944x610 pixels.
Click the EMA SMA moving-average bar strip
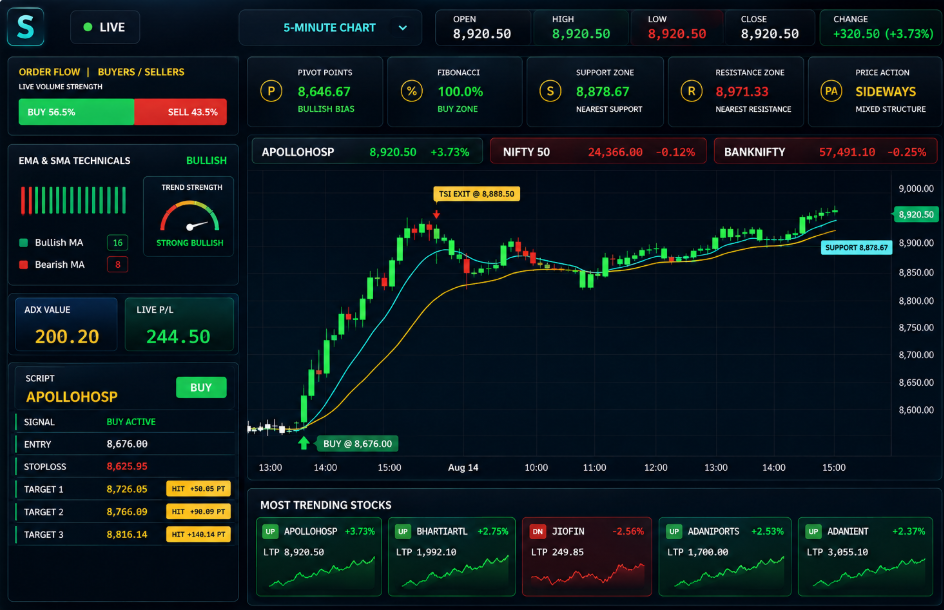pos(73,201)
